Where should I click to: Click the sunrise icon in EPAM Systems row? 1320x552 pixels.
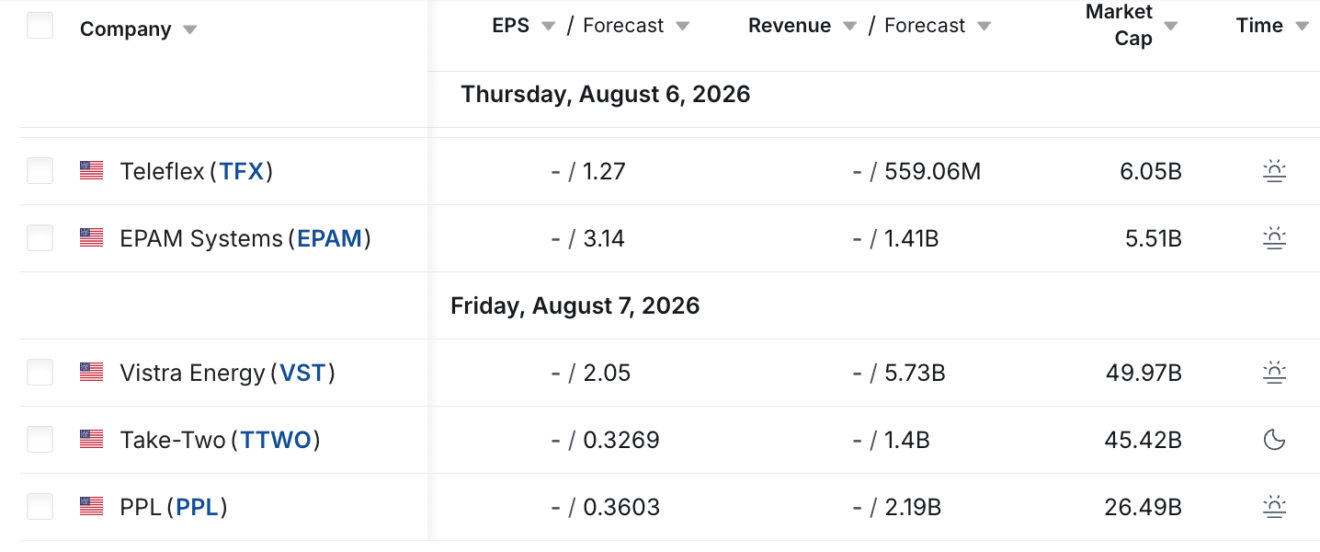coord(1274,239)
